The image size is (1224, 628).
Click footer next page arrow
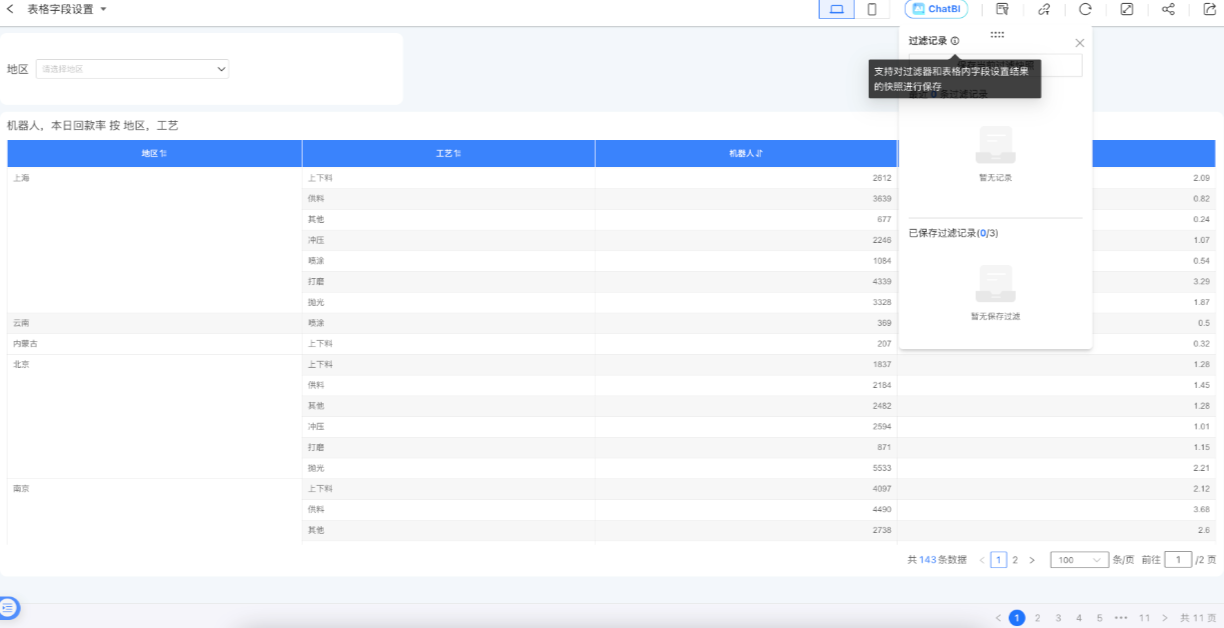(x=1165, y=618)
